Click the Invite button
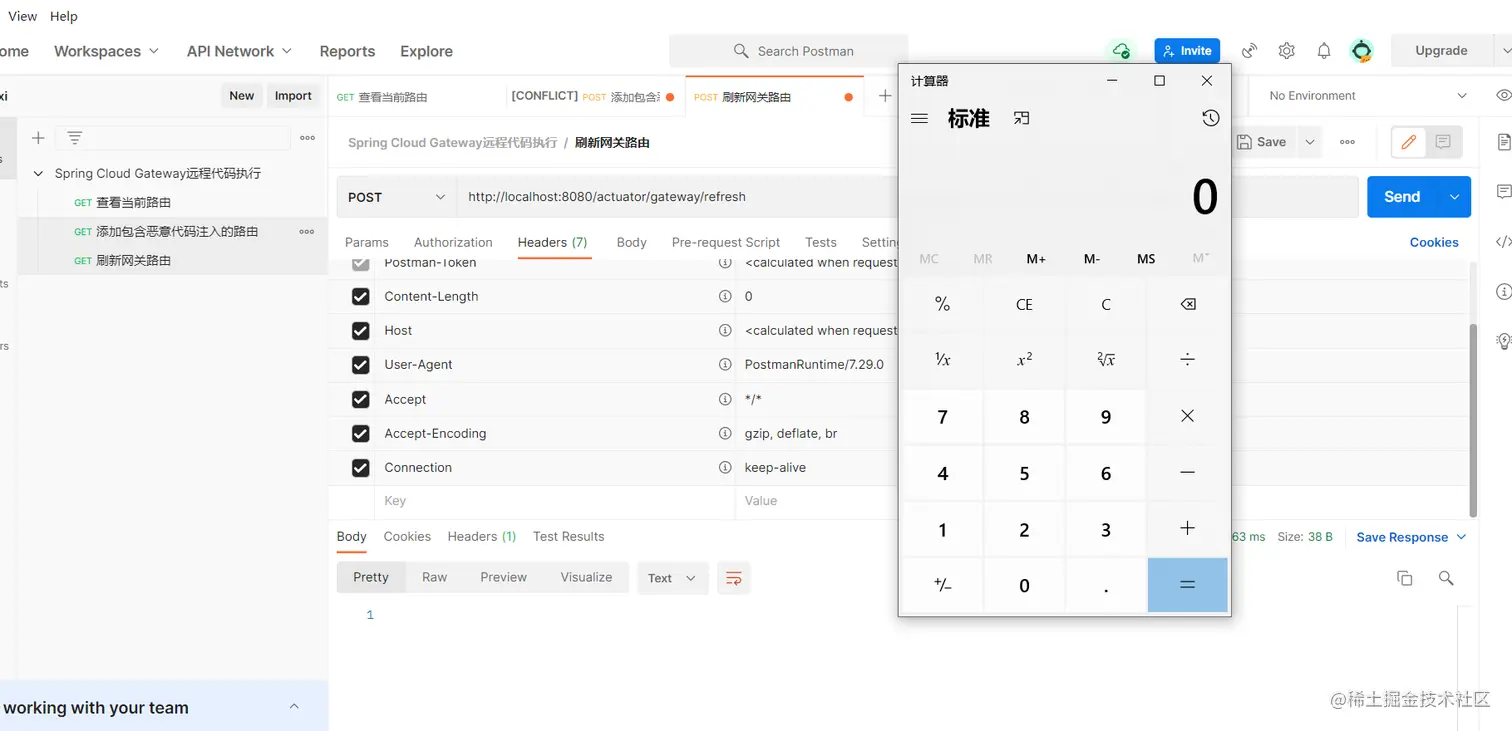 tap(1187, 51)
